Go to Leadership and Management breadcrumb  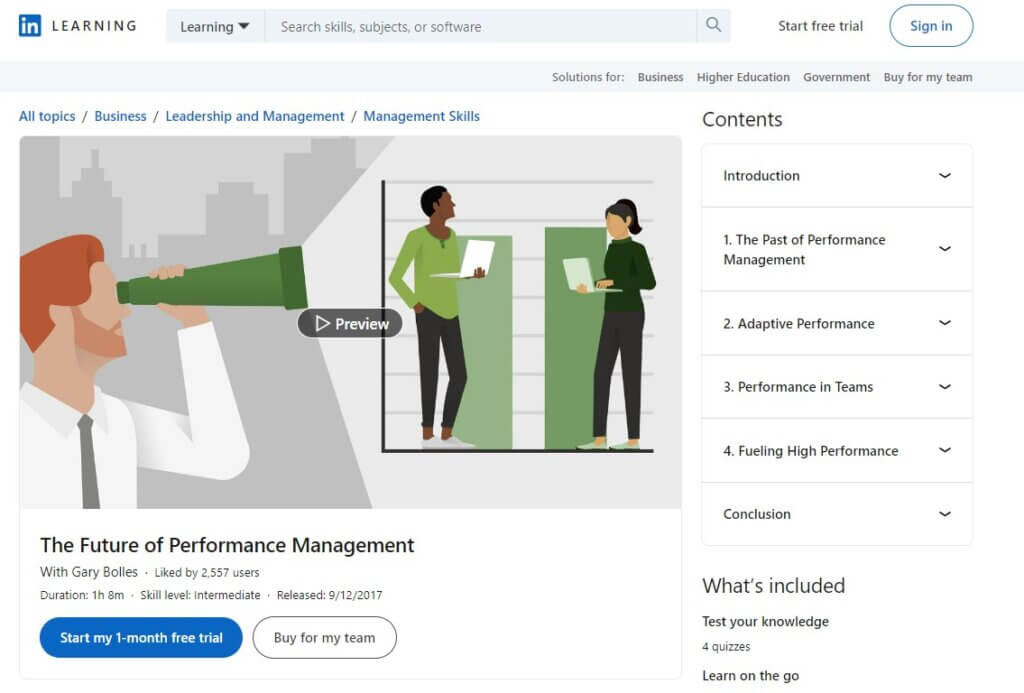pos(255,116)
